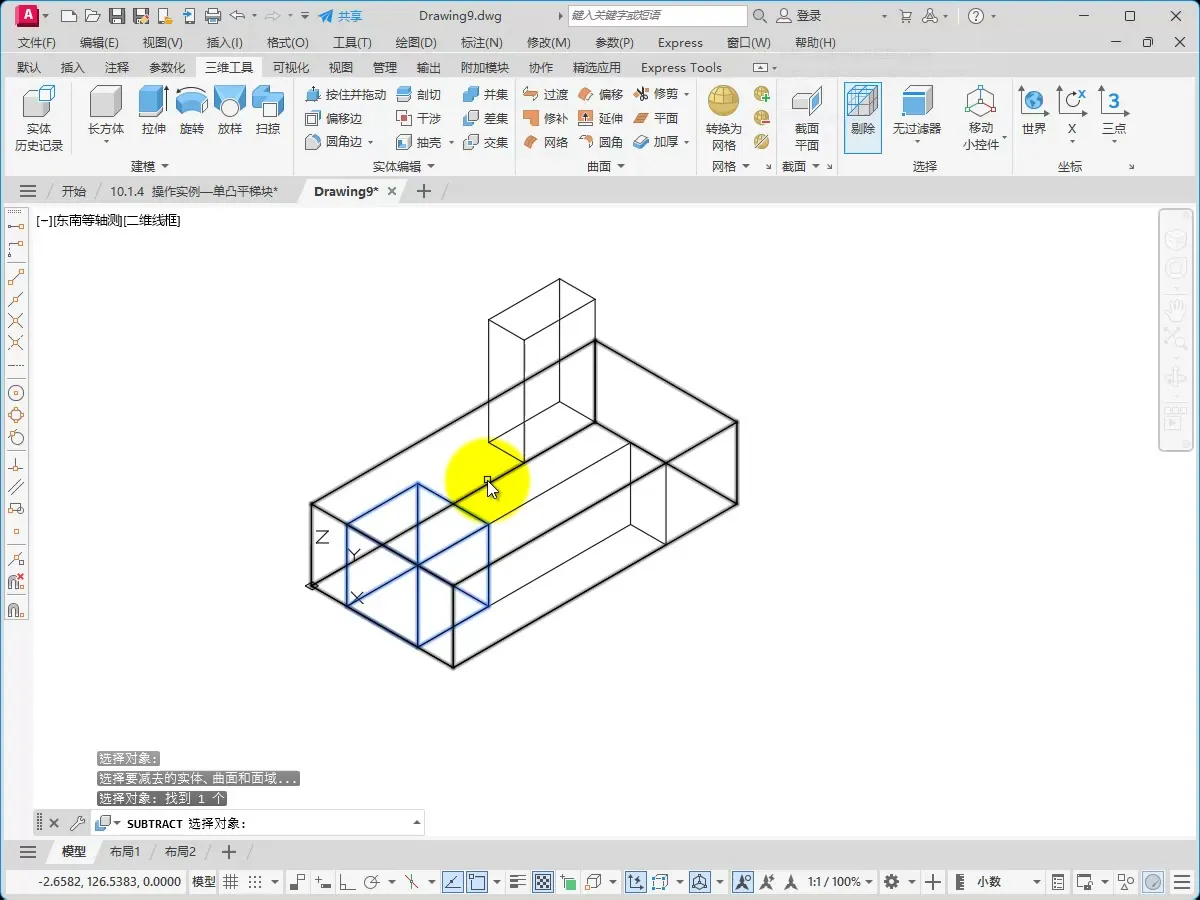Toggle grid display in status bar
This screenshot has height=900, width=1200.
(x=231, y=882)
